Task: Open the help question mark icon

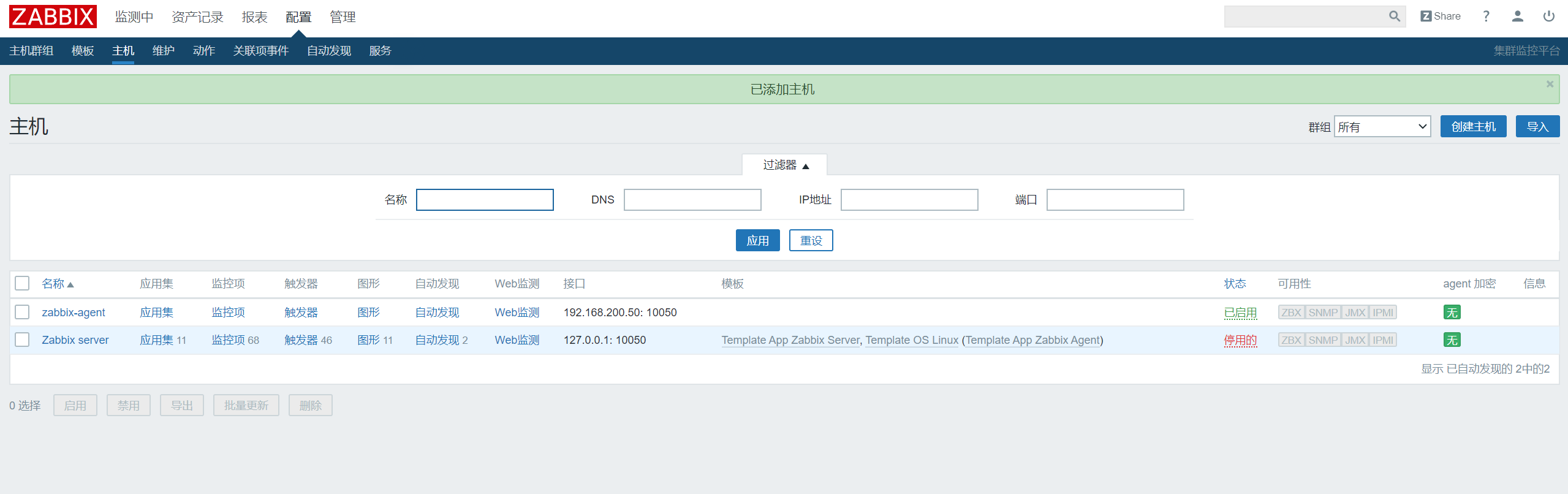Action: point(1486,17)
